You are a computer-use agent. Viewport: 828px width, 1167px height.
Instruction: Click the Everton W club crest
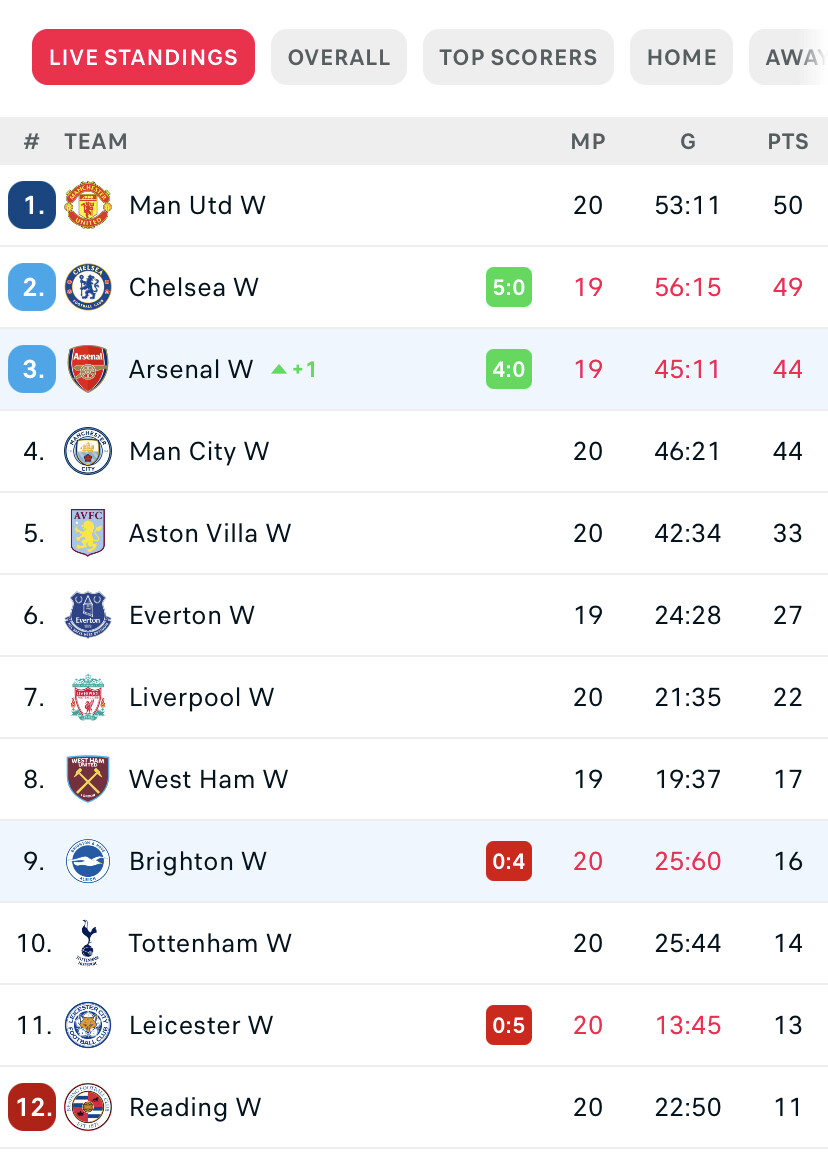[88, 615]
